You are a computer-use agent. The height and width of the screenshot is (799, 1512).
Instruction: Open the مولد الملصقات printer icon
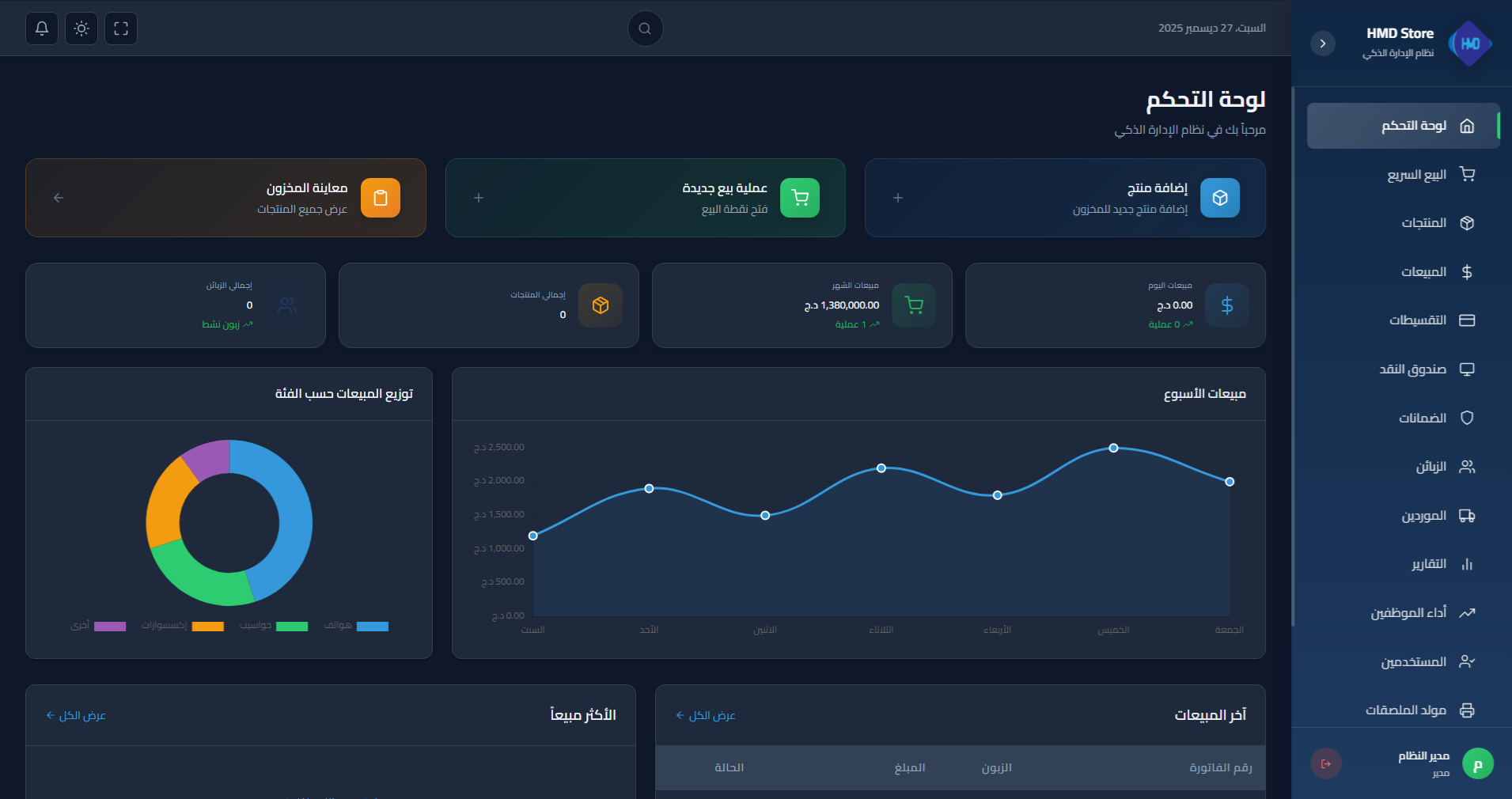(x=1467, y=710)
